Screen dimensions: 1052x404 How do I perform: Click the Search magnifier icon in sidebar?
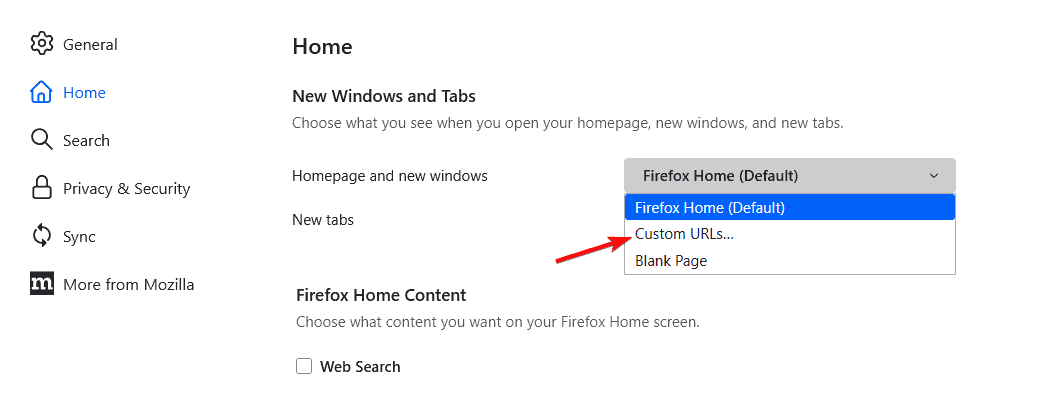coord(41,140)
